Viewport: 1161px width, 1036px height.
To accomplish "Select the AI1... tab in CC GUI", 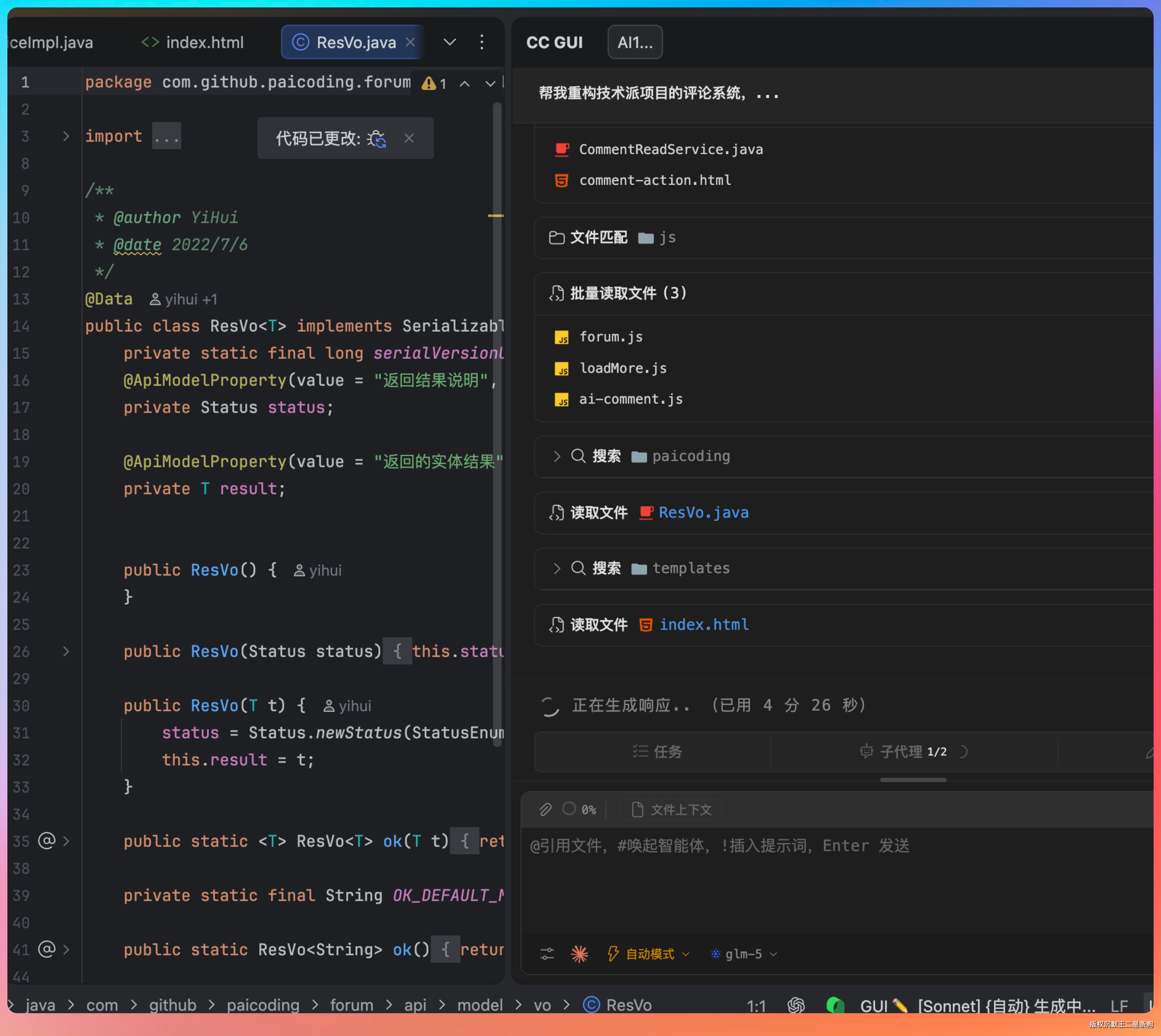I will click(x=634, y=42).
